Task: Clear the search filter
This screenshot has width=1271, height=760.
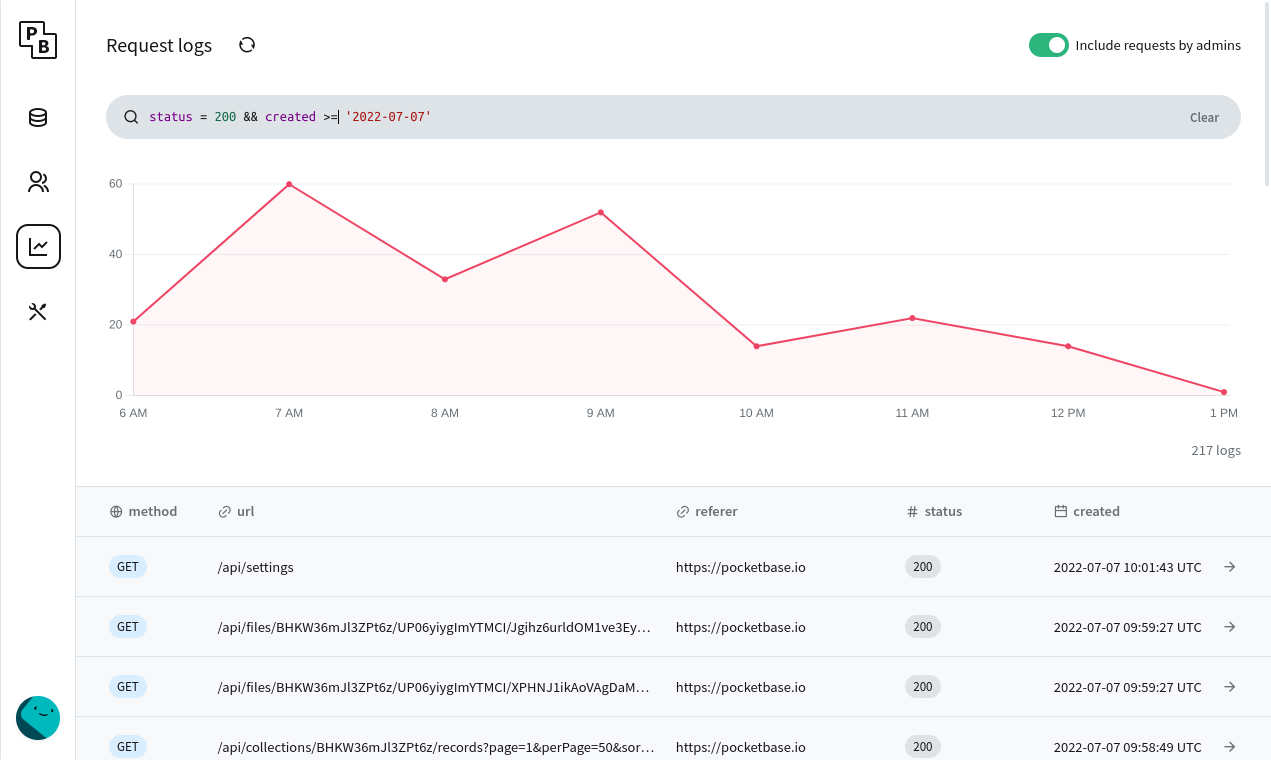Action: click(x=1204, y=117)
